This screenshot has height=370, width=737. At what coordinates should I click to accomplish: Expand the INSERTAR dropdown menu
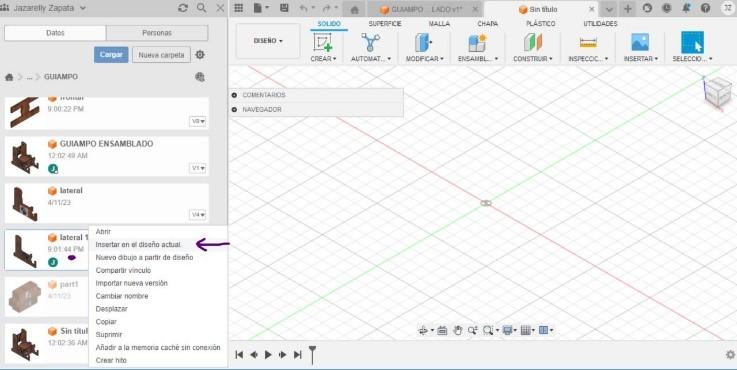[x=640, y=59]
